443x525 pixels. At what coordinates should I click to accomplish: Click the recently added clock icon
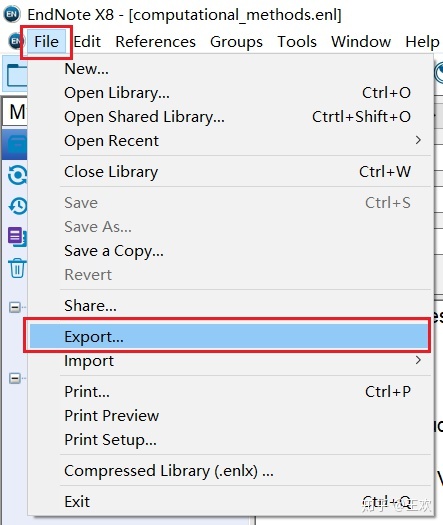pos(18,206)
